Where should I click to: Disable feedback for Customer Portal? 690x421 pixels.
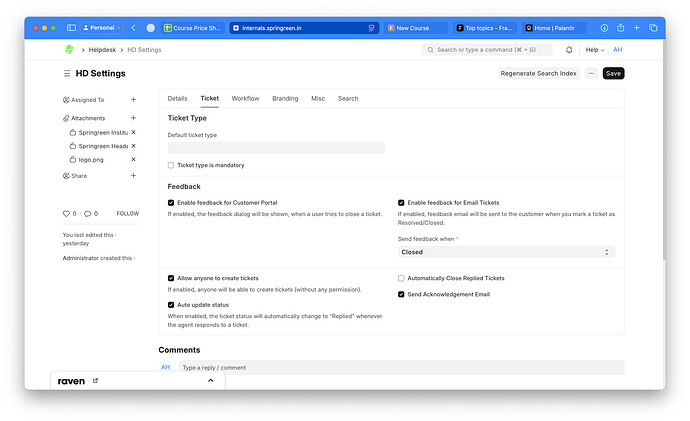coord(171,202)
